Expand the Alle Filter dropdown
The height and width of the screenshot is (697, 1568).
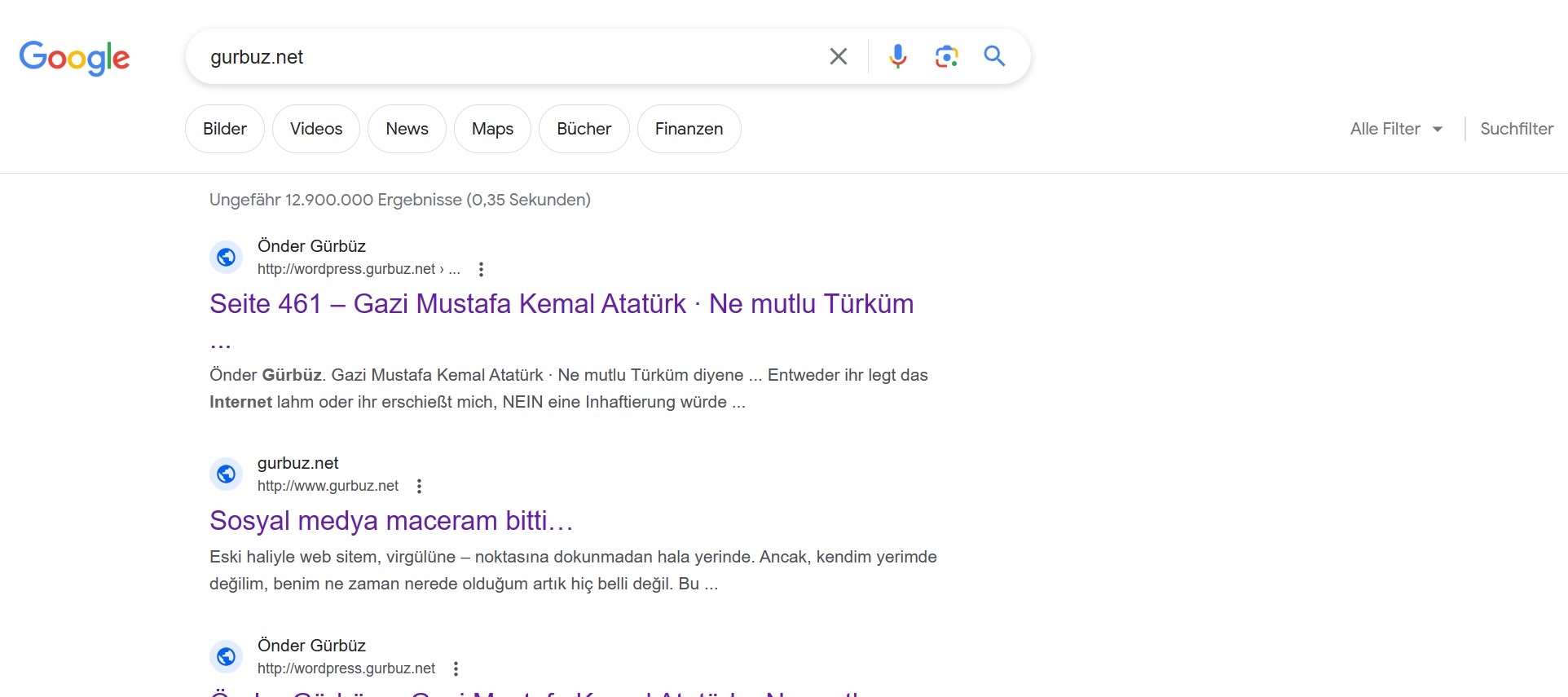tap(1396, 129)
